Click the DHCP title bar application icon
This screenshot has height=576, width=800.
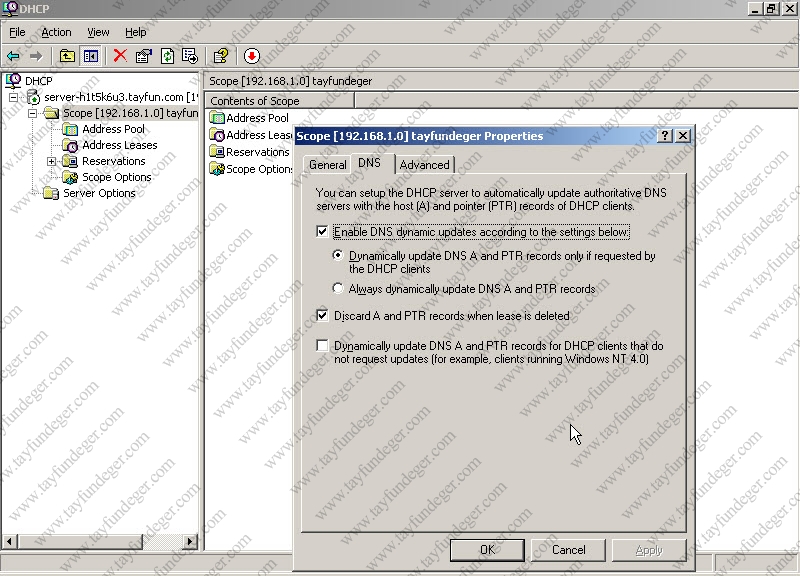click(x=10, y=8)
